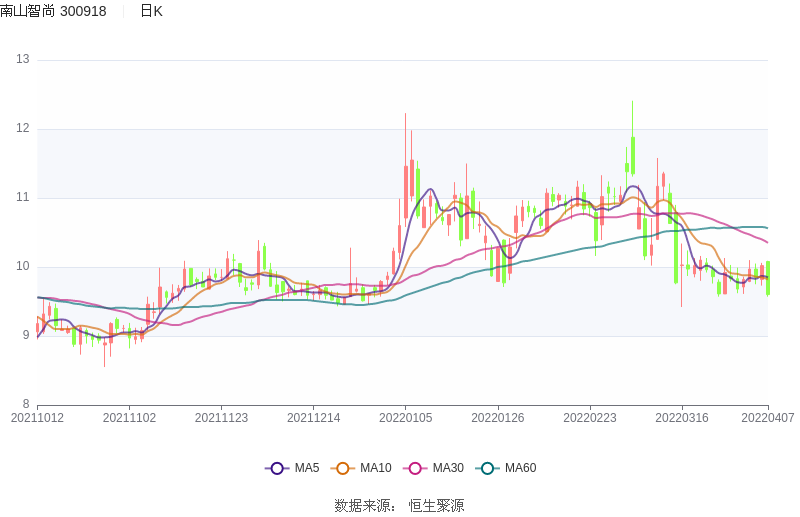The width and height of the screenshot is (800, 517).
Task: Pick the 20220223 date axis label
Action: tap(590, 418)
